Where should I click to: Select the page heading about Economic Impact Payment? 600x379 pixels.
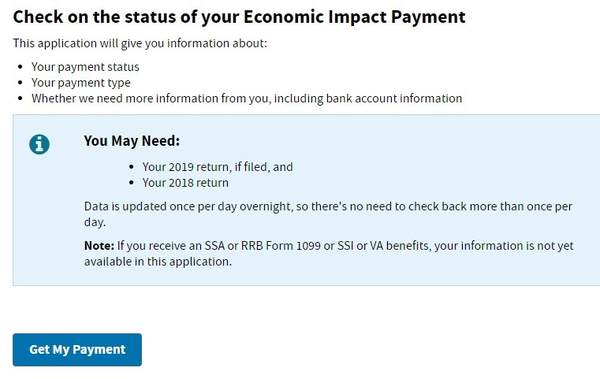point(239,17)
